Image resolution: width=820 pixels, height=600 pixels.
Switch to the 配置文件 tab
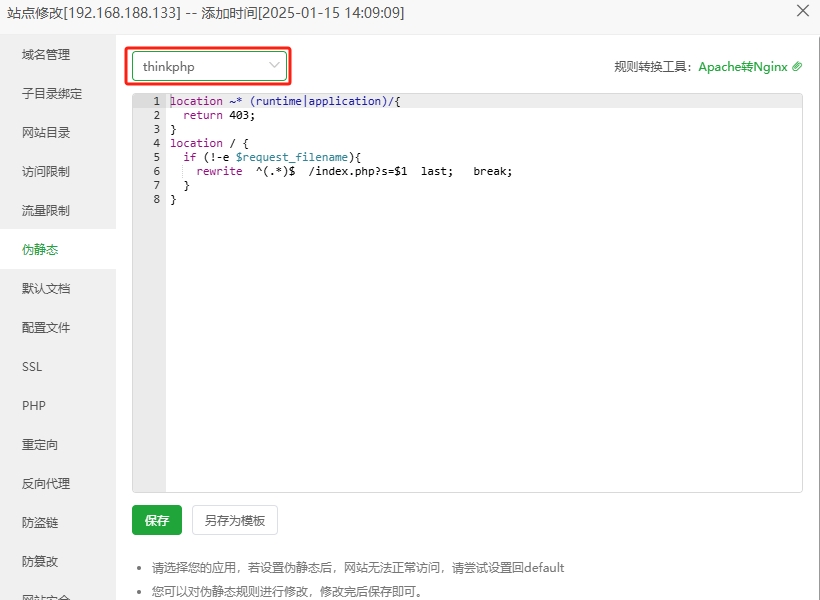point(46,328)
